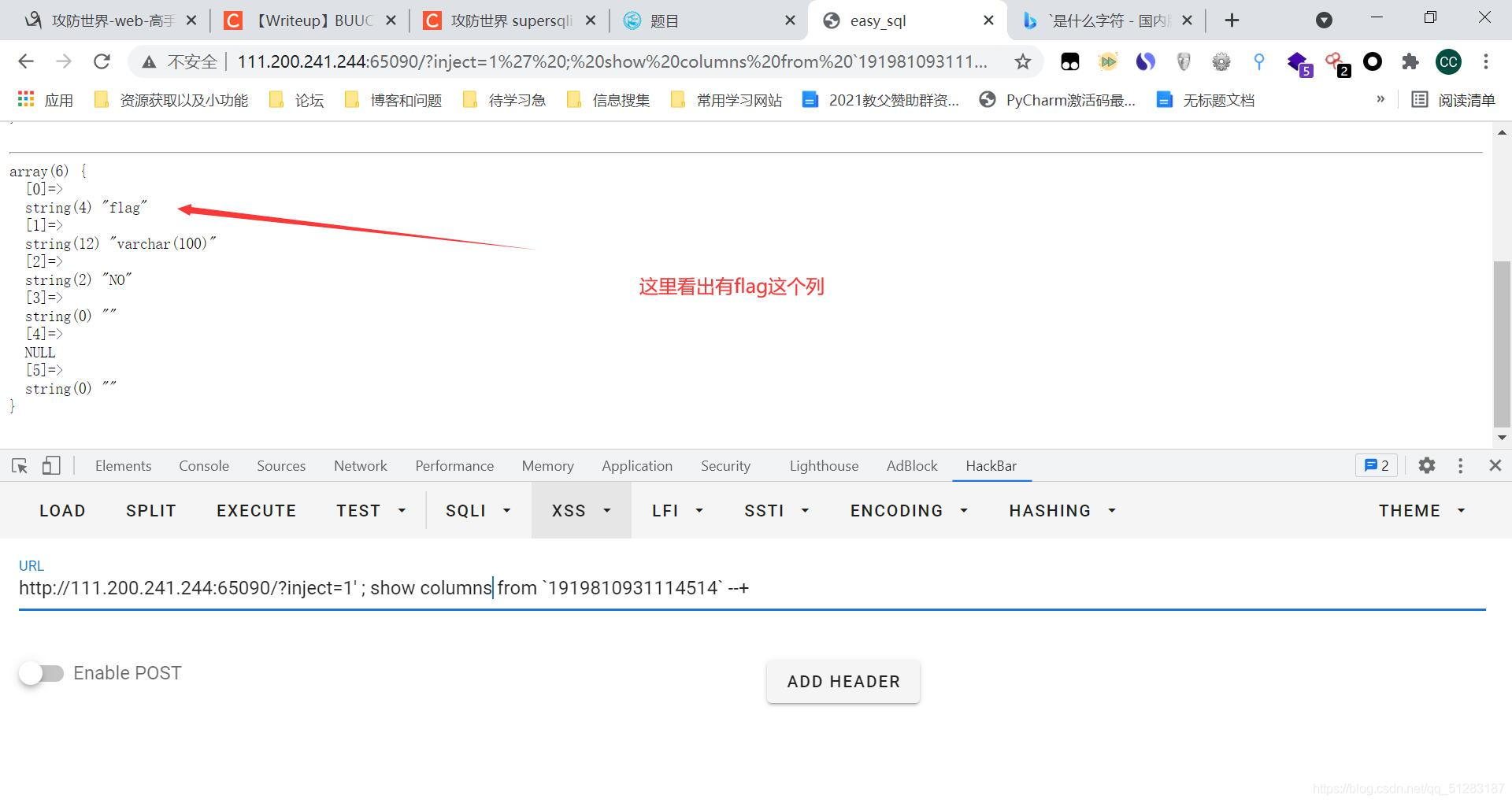Open DevTools settings gear
Screen dimensions: 1512x803
pyautogui.click(x=1426, y=465)
